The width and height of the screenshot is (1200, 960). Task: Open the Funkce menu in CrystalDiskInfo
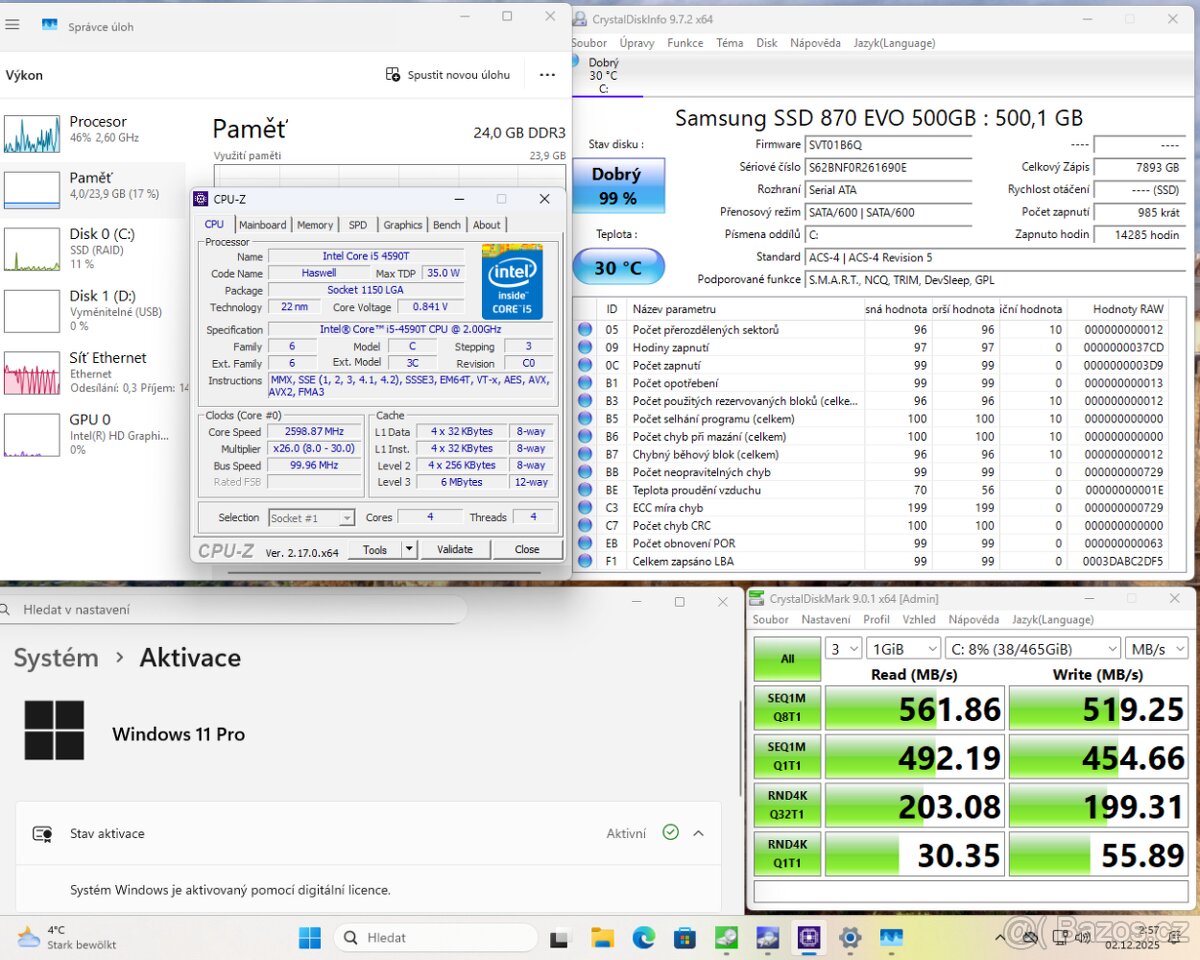(685, 43)
